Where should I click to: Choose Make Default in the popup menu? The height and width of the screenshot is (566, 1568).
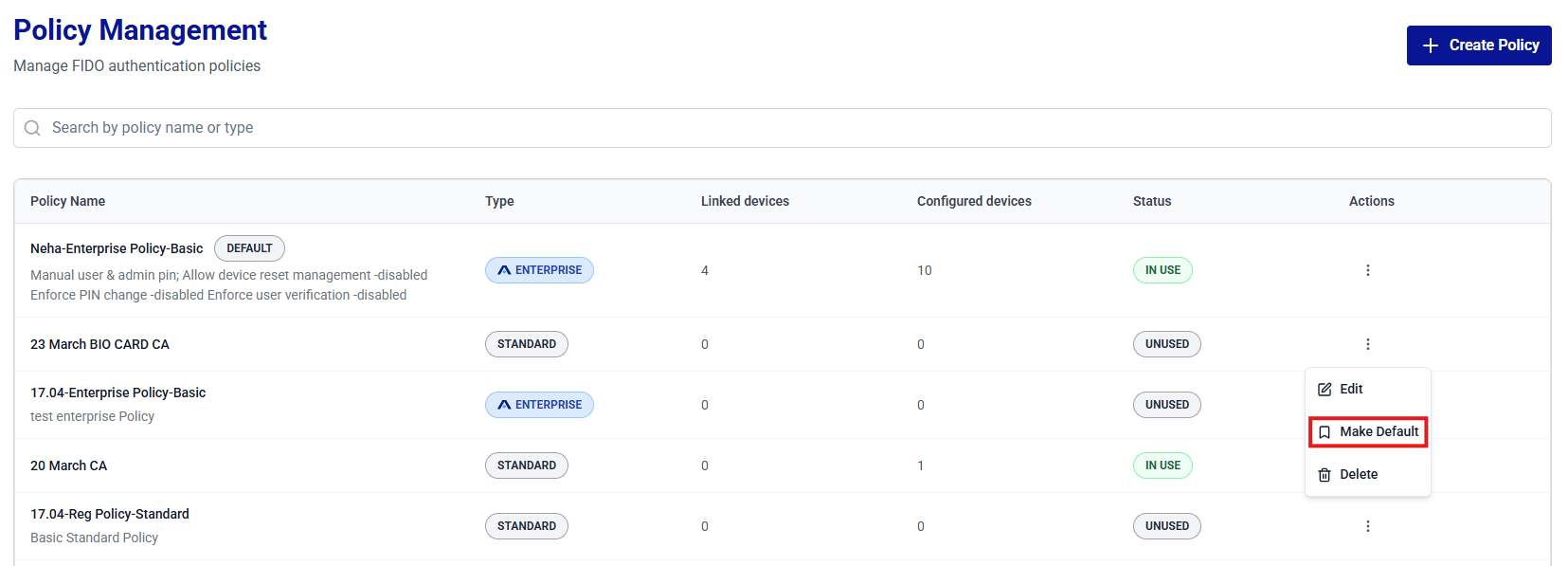click(1379, 431)
